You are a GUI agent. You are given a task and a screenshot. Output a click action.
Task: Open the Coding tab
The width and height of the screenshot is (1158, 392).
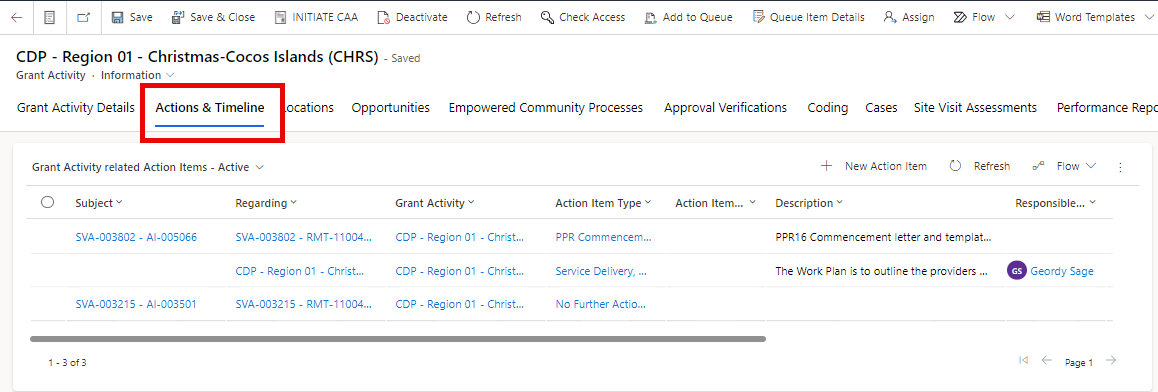click(x=827, y=108)
